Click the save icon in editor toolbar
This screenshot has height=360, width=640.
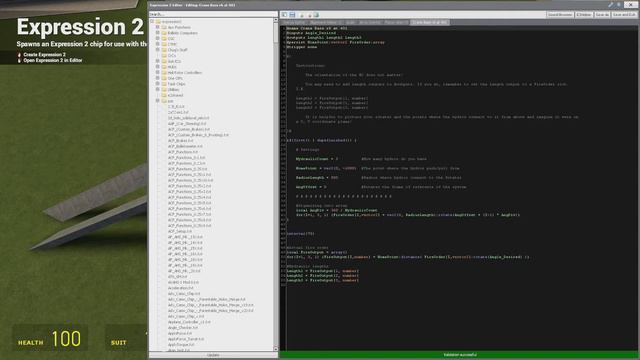[x=292, y=15]
